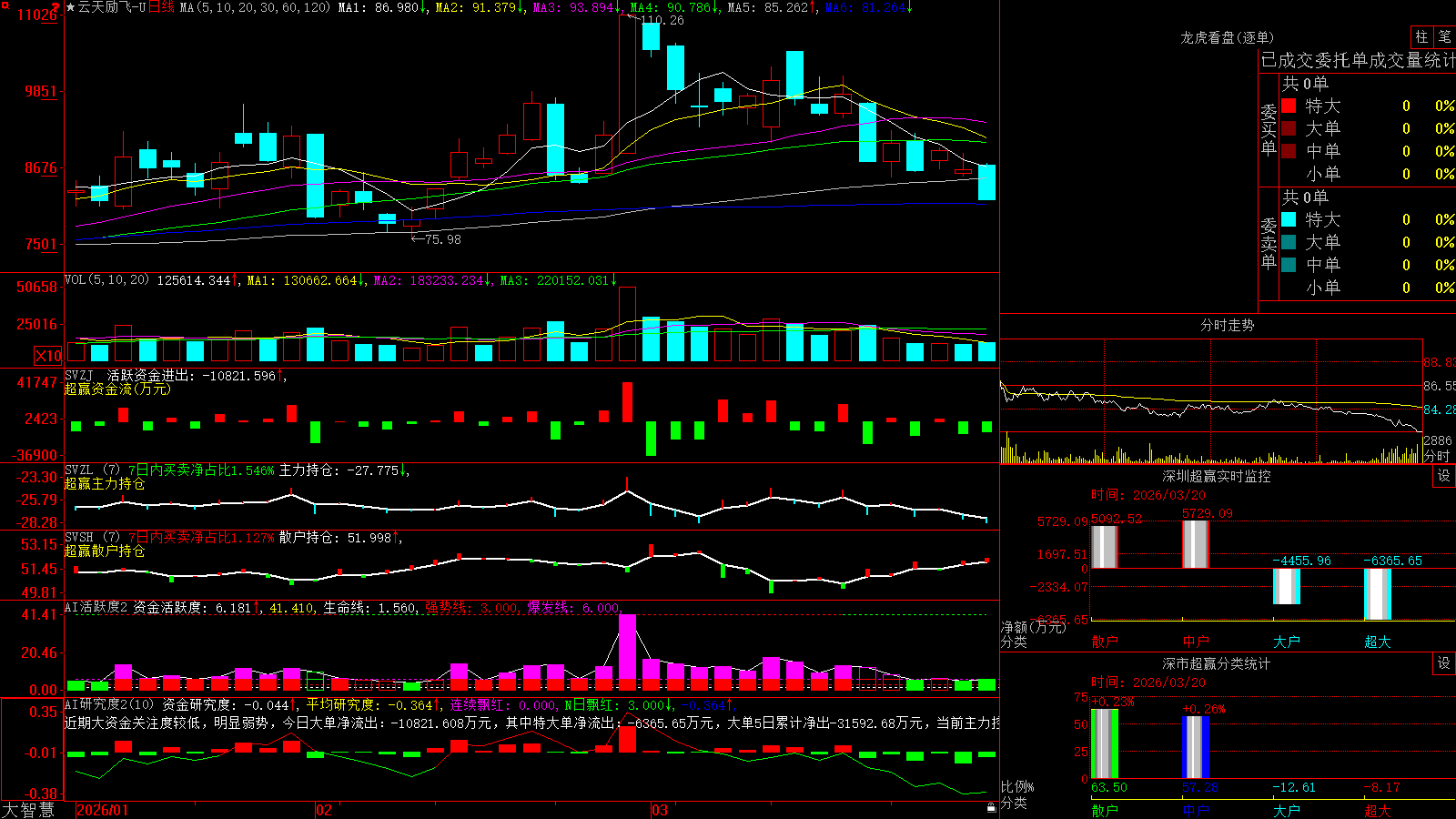Viewport: 1456px width, 819px height.
Task: Click the AI研究度2(10) indicator name
Action: [x=109, y=704]
